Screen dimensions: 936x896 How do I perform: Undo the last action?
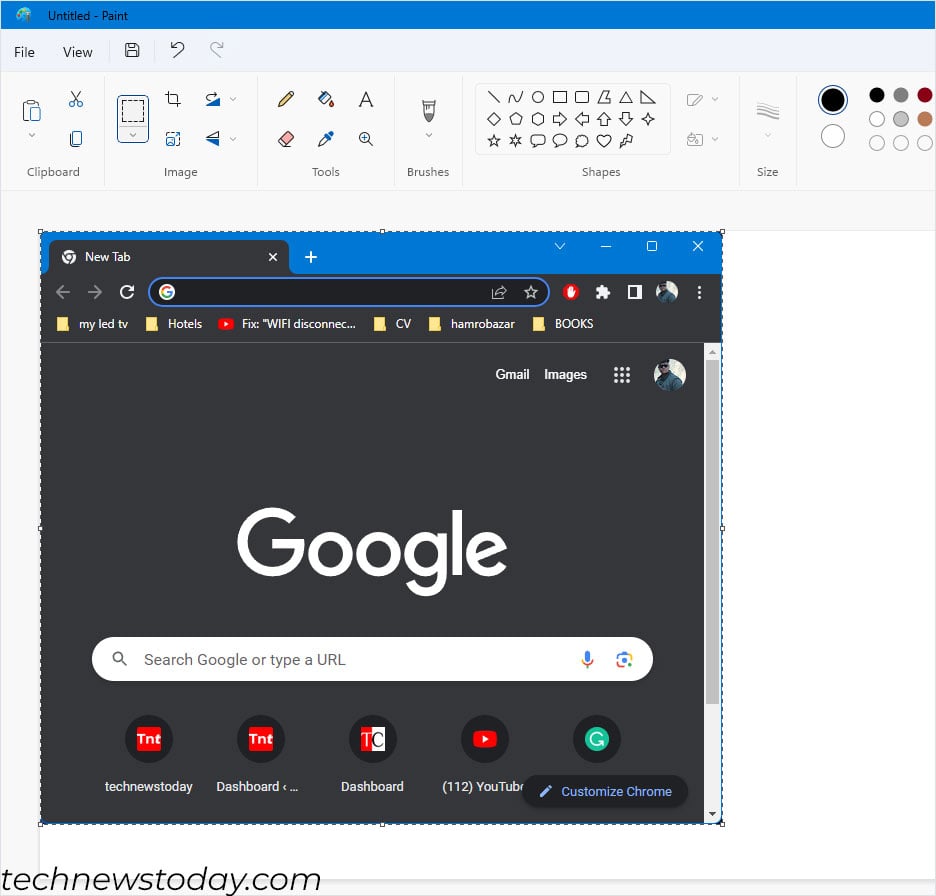click(177, 51)
